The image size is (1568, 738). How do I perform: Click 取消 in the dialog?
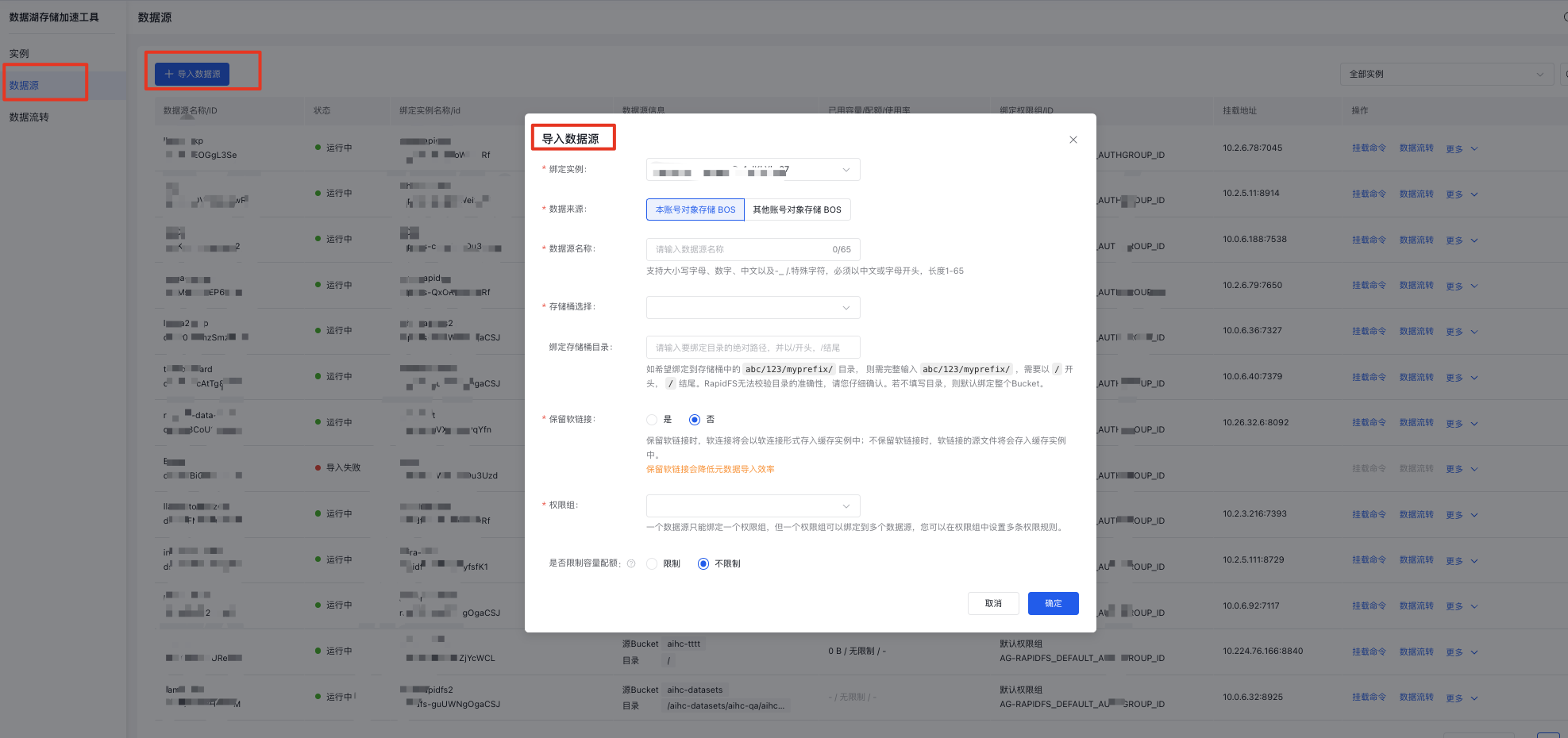tap(993, 603)
